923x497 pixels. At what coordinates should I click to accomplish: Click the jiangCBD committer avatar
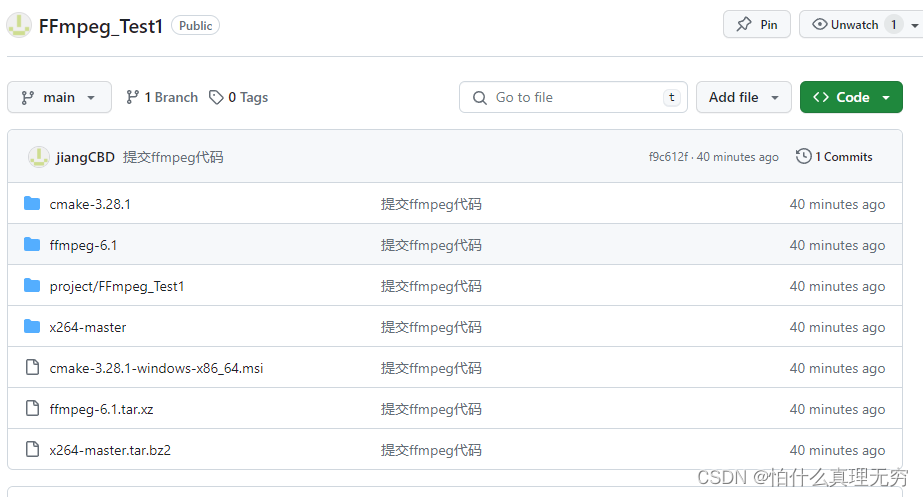pyautogui.click(x=39, y=157)
